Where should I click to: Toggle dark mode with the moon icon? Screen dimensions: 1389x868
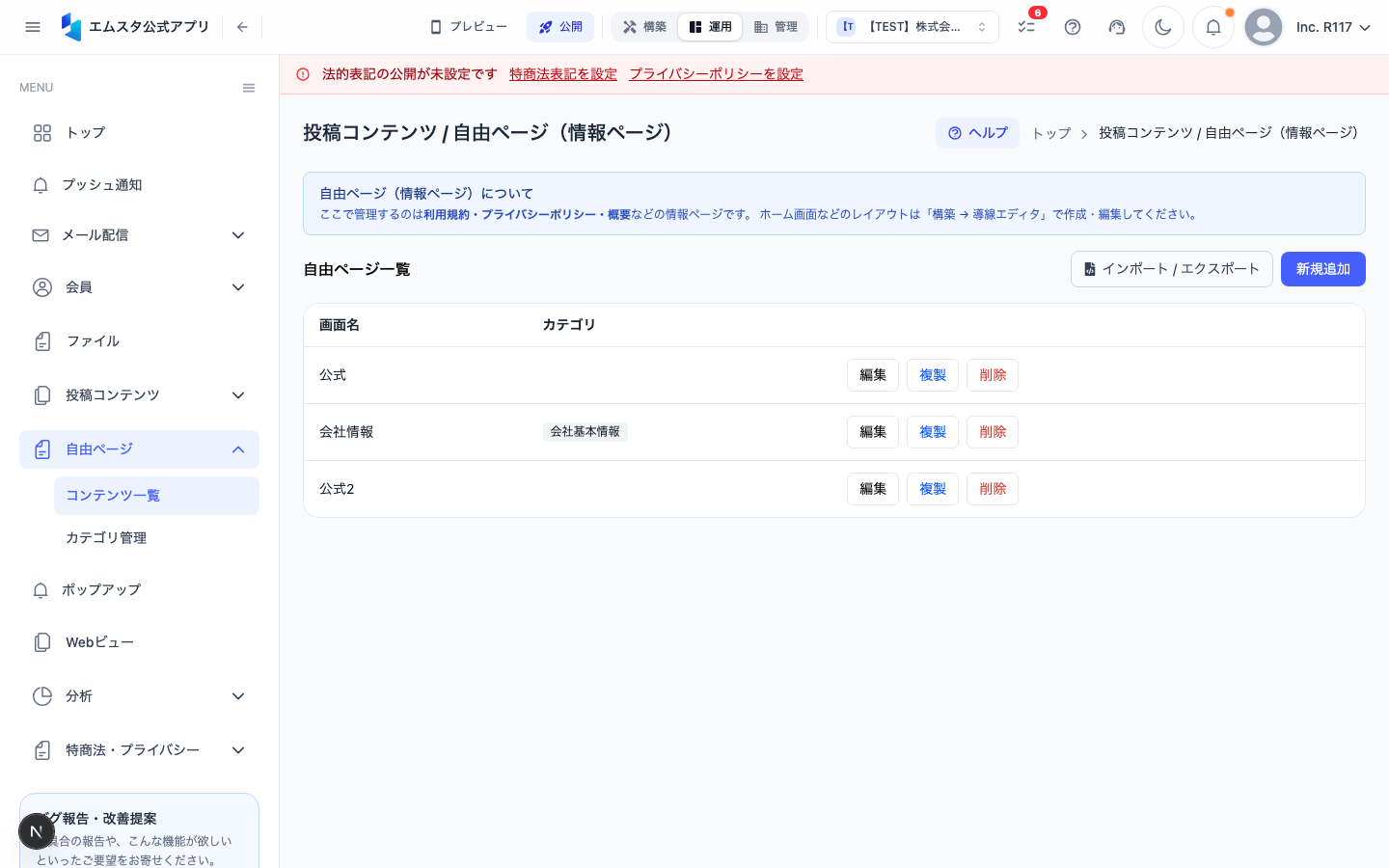[x=1163, y=27]
